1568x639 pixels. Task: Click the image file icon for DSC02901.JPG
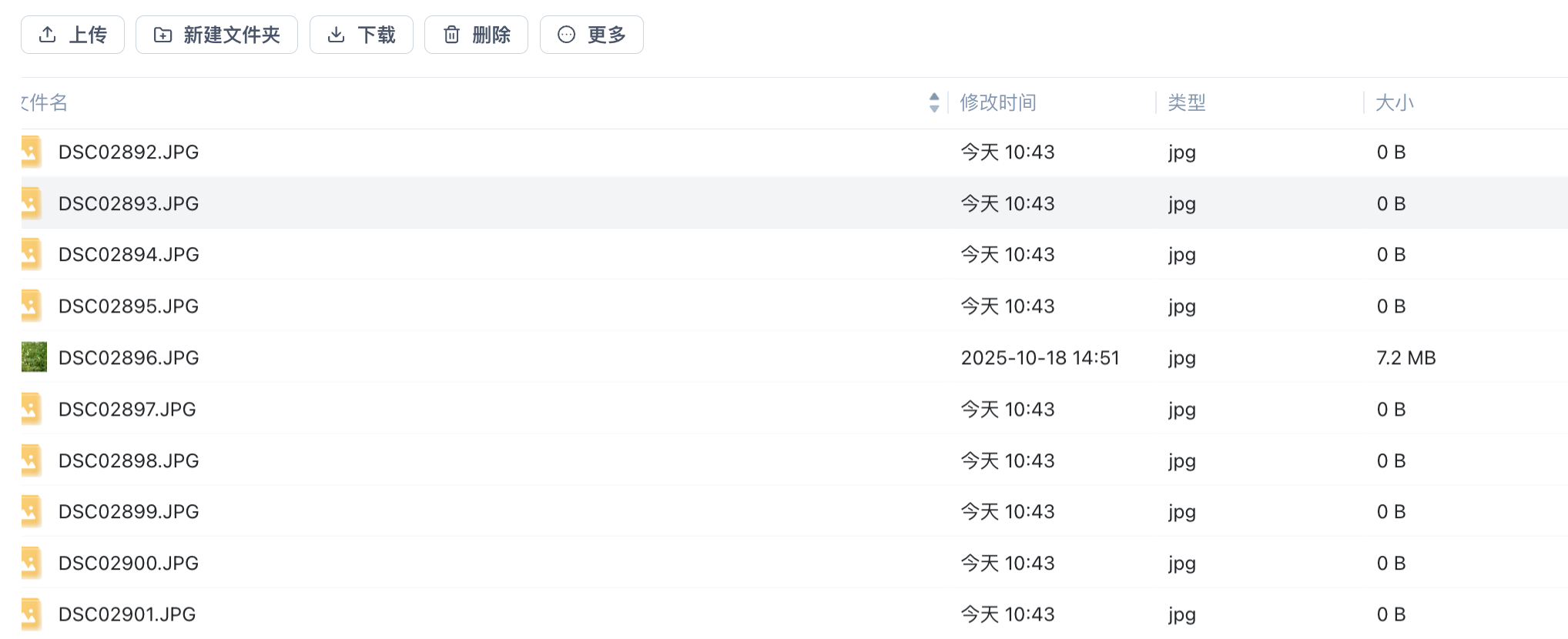pyautogui.click(x=31, y=614)
